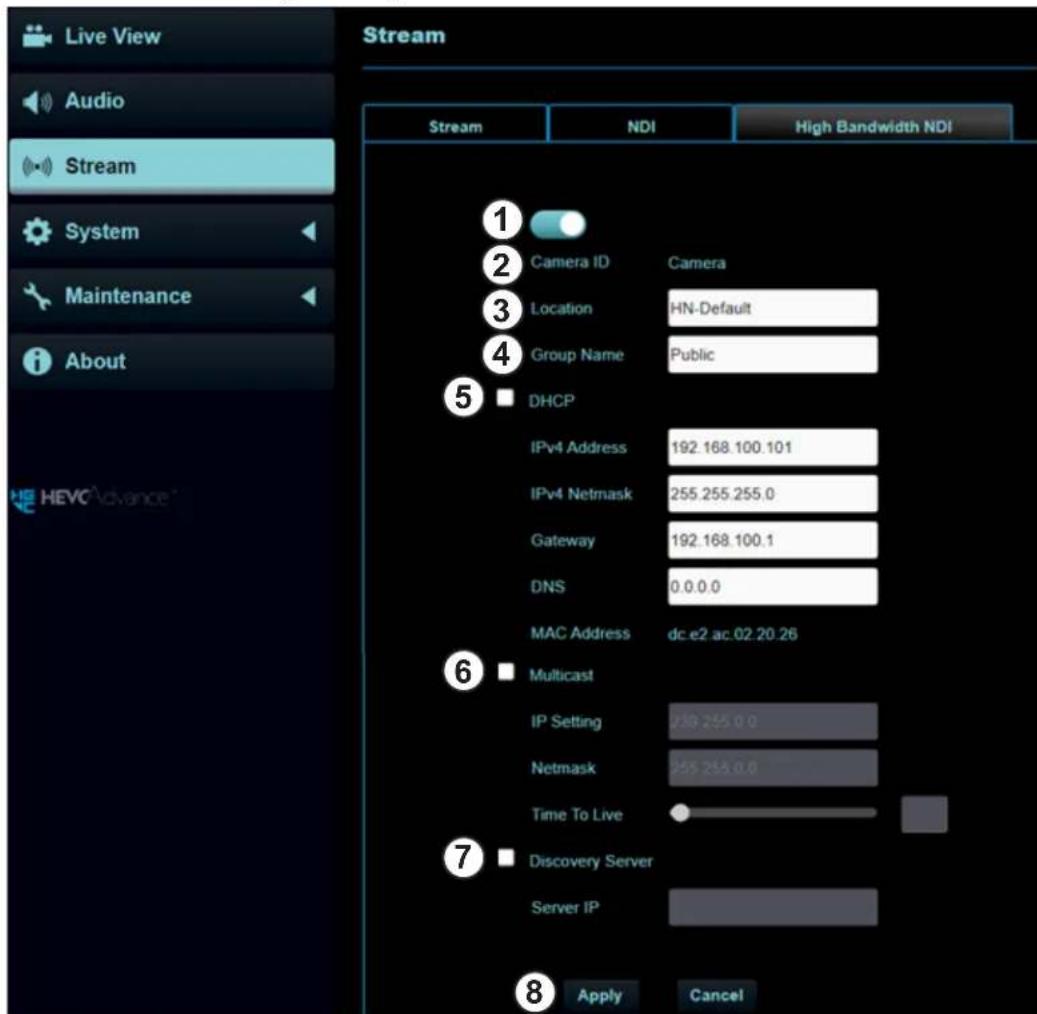Click the Time To Live value box
This screenshot has height=1014, width=1037.
click(924, 814)
